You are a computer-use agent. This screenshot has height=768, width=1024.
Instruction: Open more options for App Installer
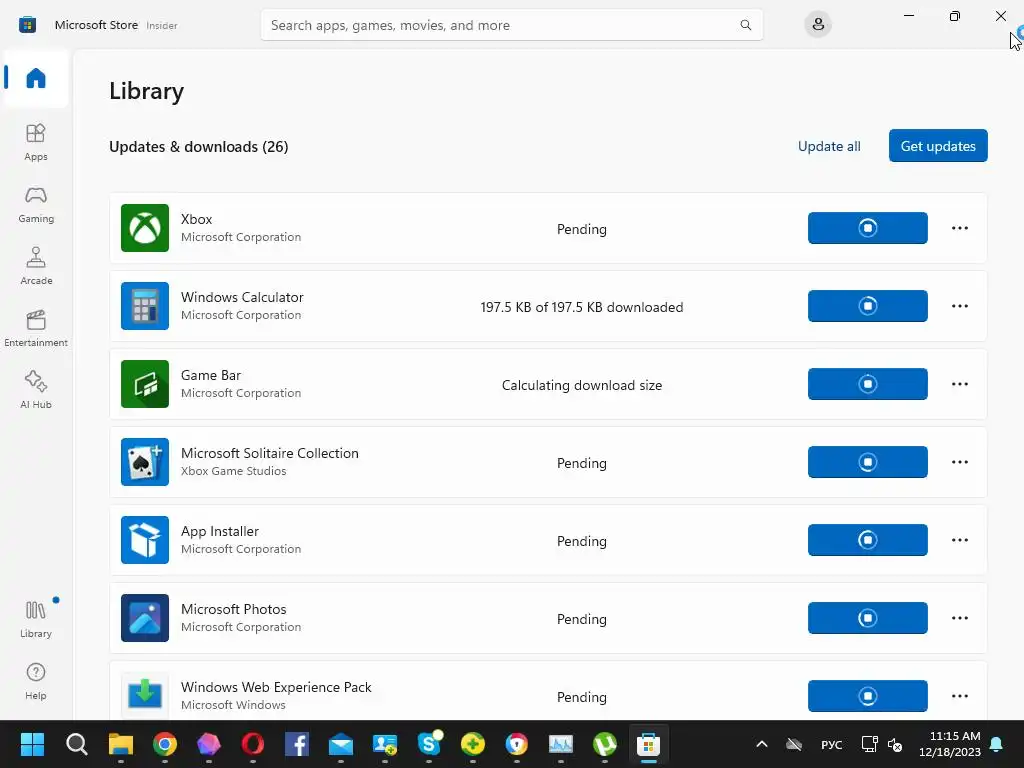coord(959,540)
